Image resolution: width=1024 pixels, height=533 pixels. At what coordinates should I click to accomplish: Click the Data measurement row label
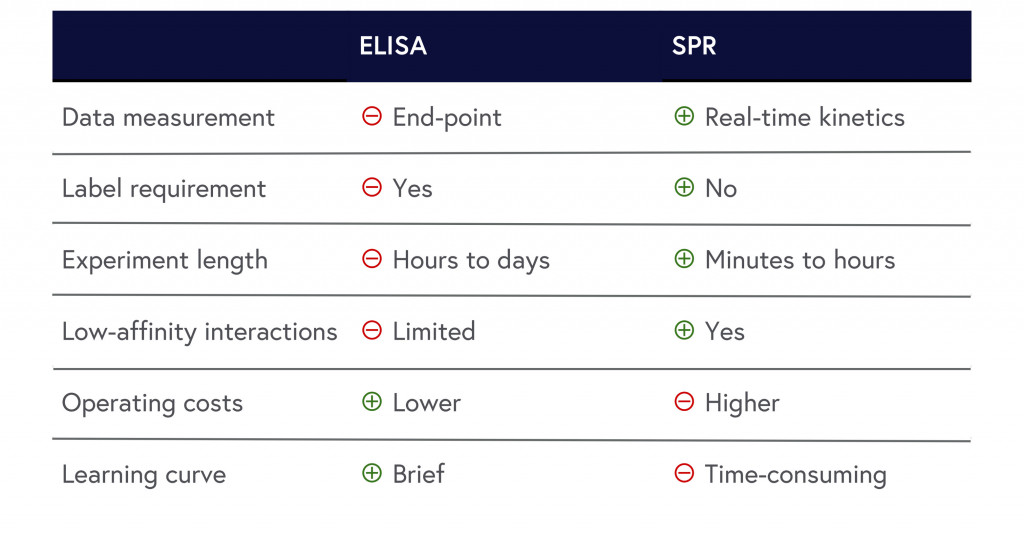168,118
